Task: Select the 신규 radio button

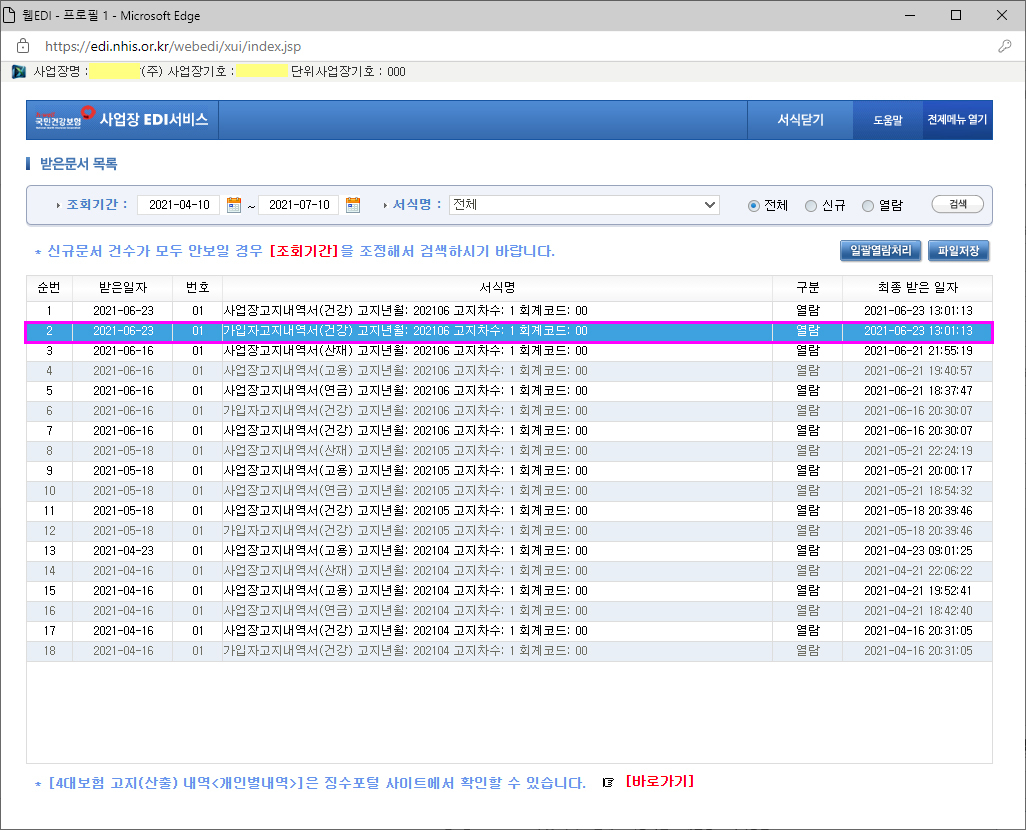Action: 811,205
